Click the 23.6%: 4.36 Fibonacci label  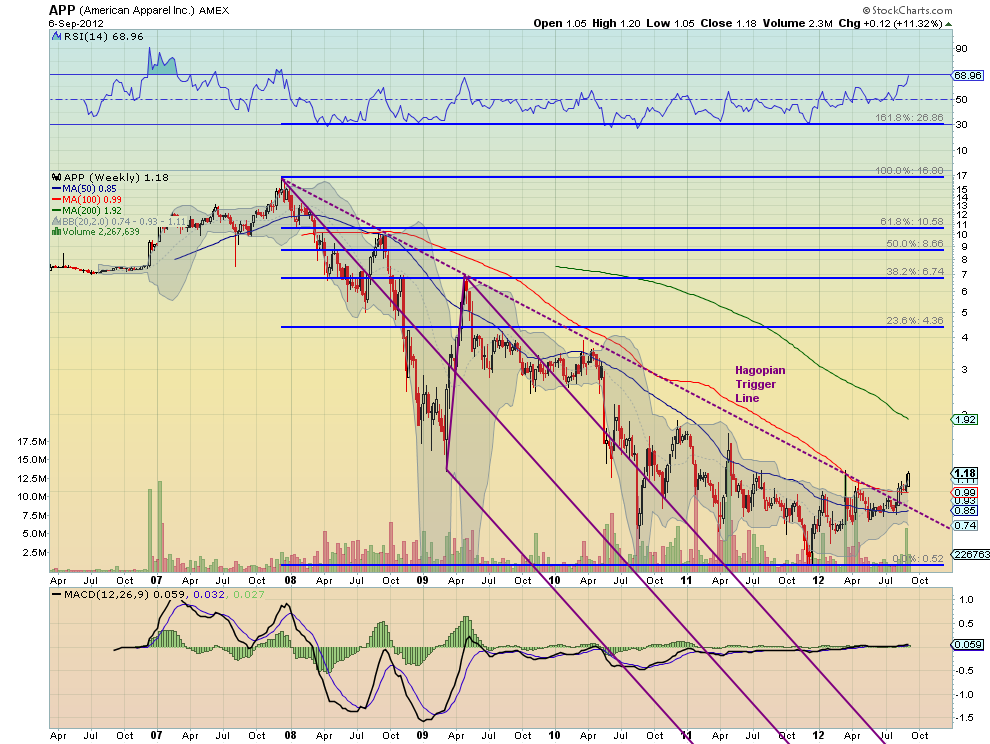point(915,320)
